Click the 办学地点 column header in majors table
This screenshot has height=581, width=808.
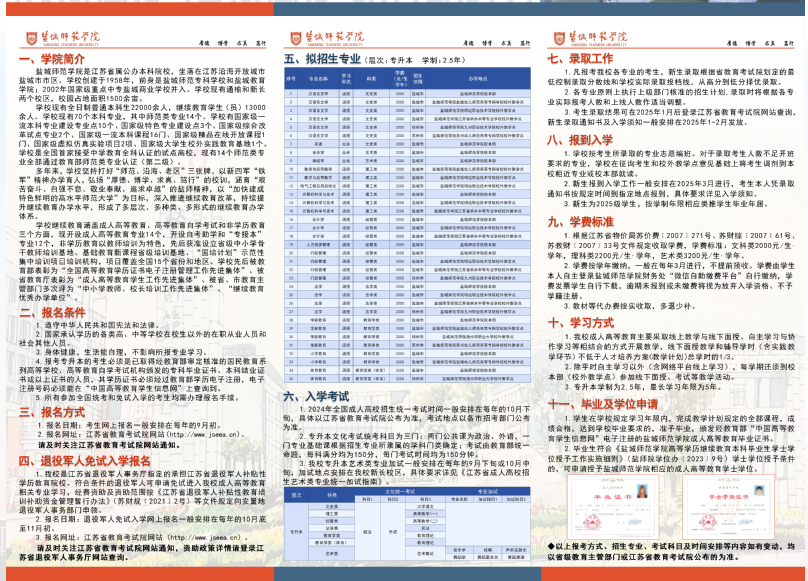478,79
